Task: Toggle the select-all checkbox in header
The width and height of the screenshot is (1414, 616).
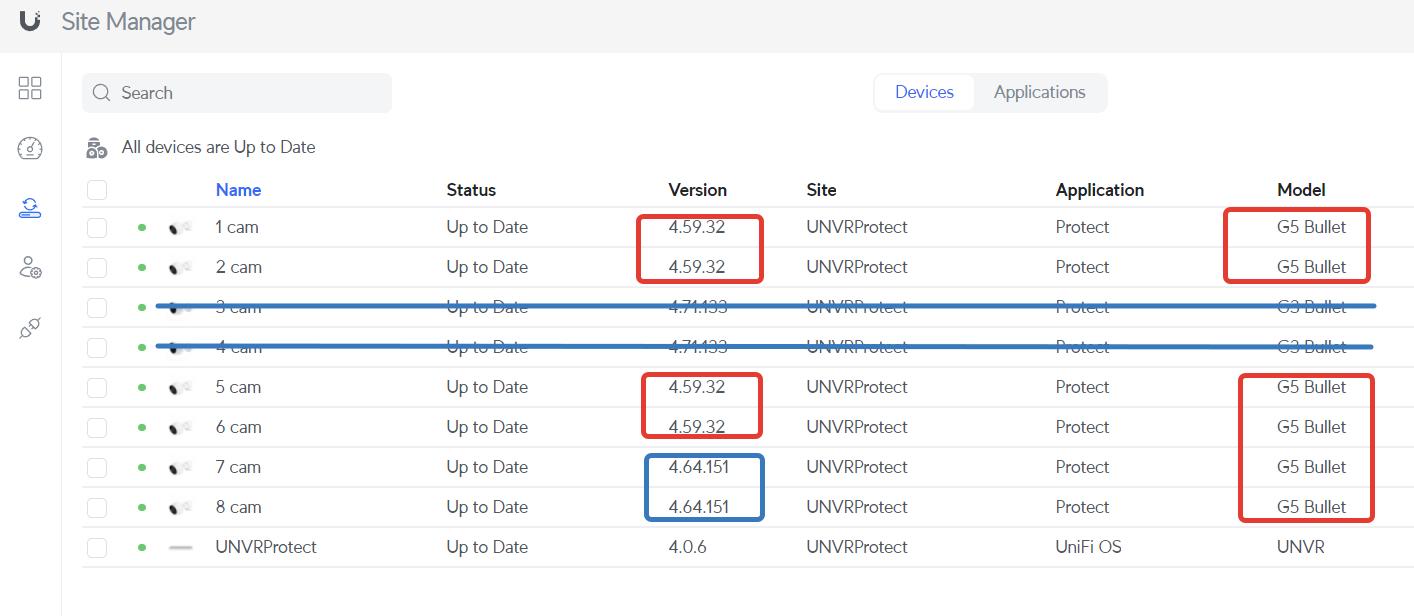Action: (x=97, y=190)
